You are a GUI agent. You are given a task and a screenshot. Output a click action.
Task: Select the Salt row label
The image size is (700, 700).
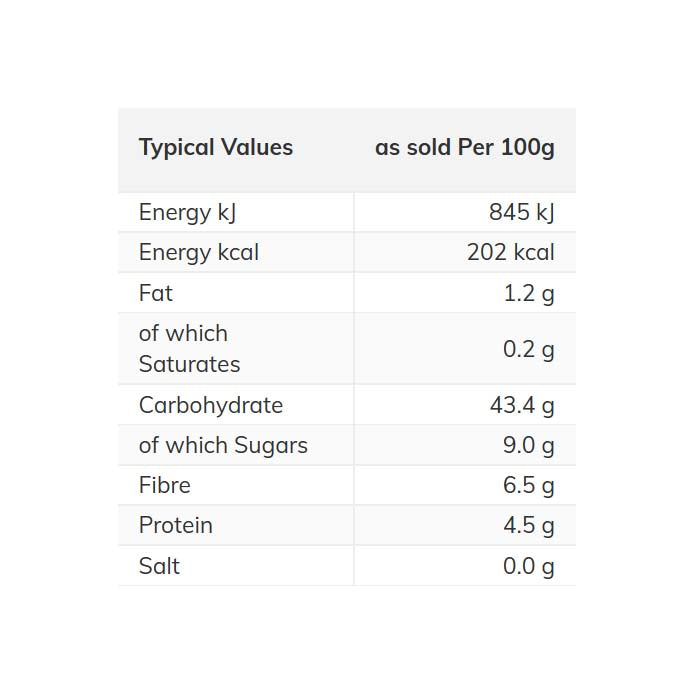coord(160,566)
